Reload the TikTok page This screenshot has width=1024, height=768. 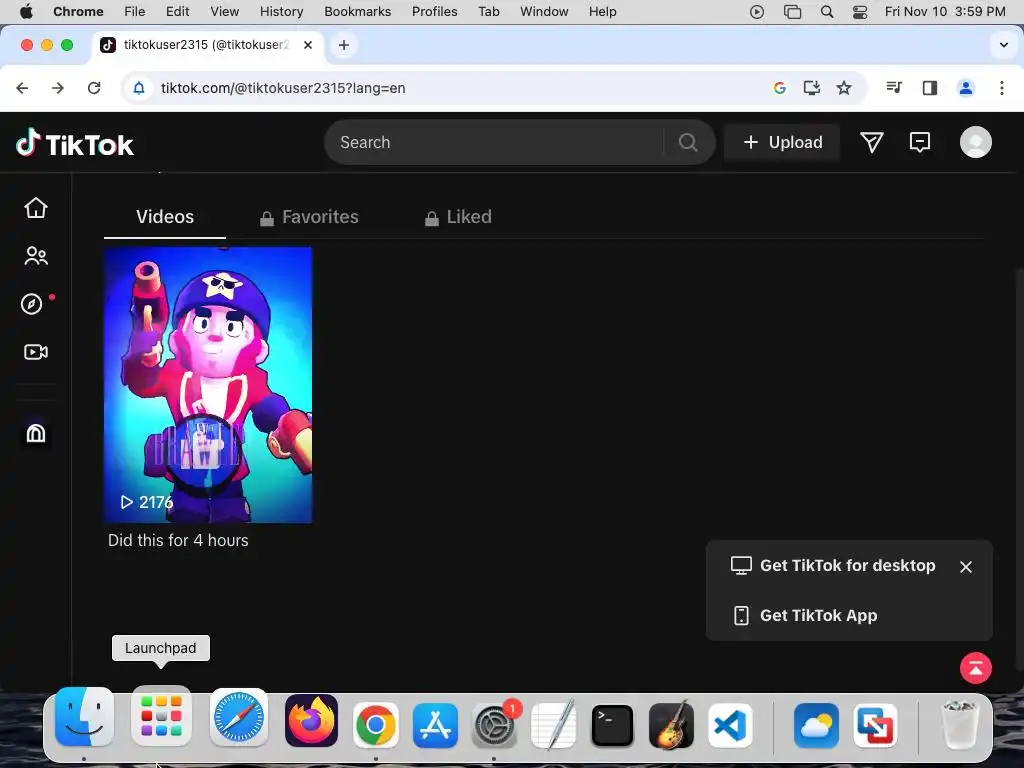(x=94, y=88)
